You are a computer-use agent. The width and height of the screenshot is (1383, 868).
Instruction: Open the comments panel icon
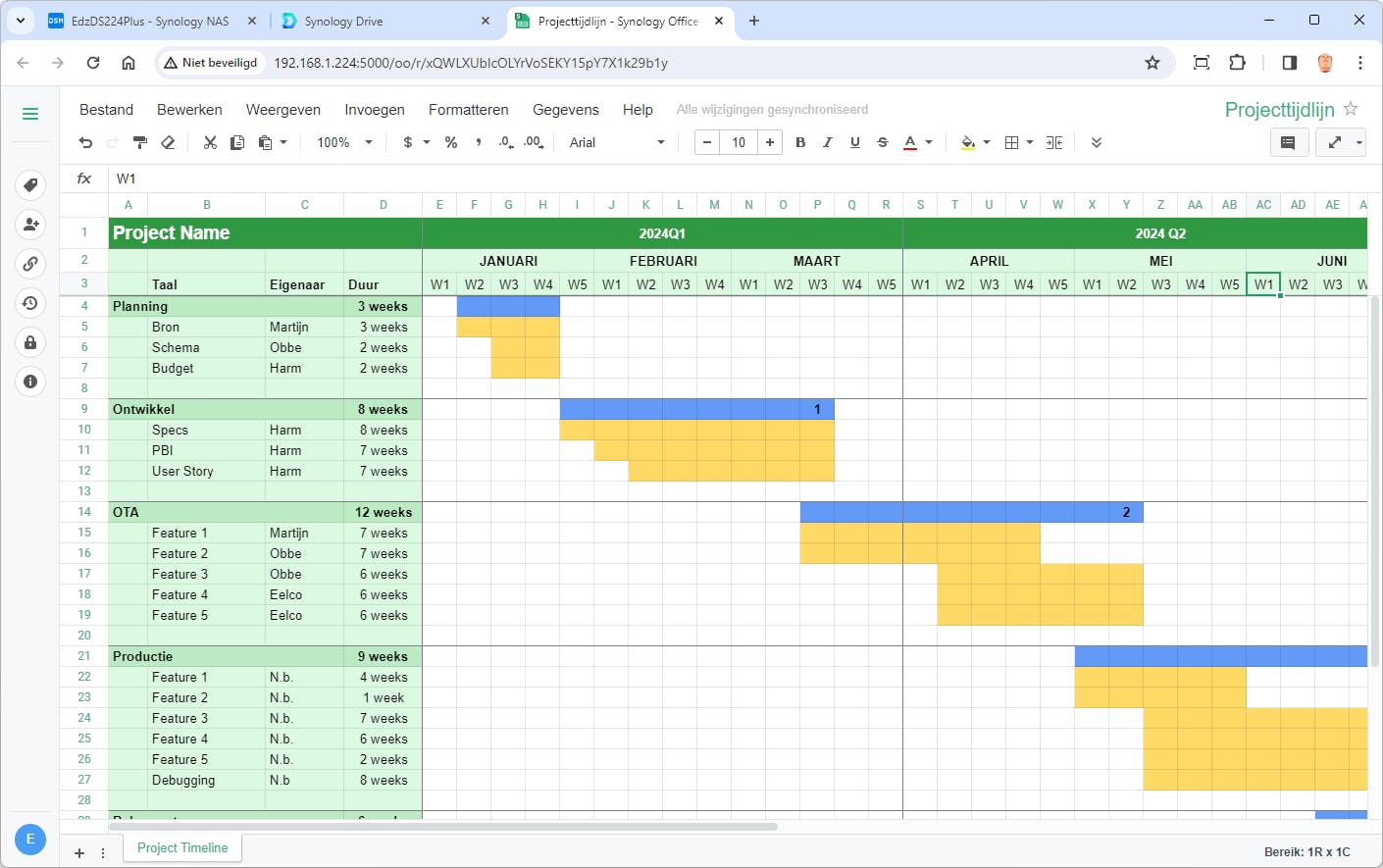1289,142
